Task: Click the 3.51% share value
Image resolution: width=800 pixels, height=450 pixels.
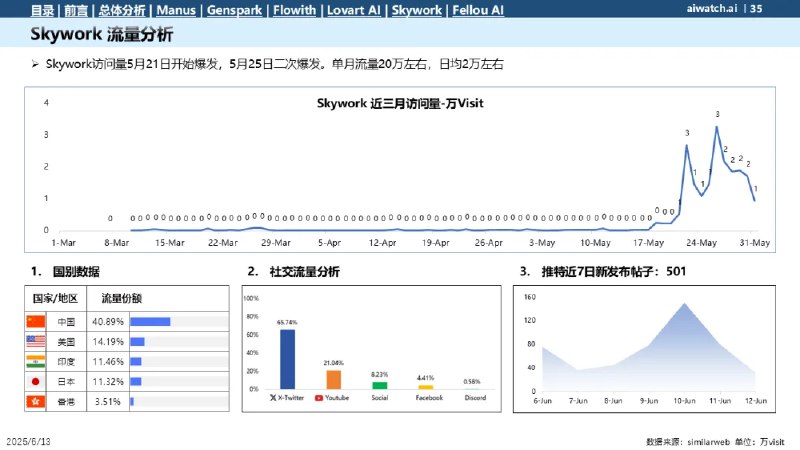Action: 108,402
